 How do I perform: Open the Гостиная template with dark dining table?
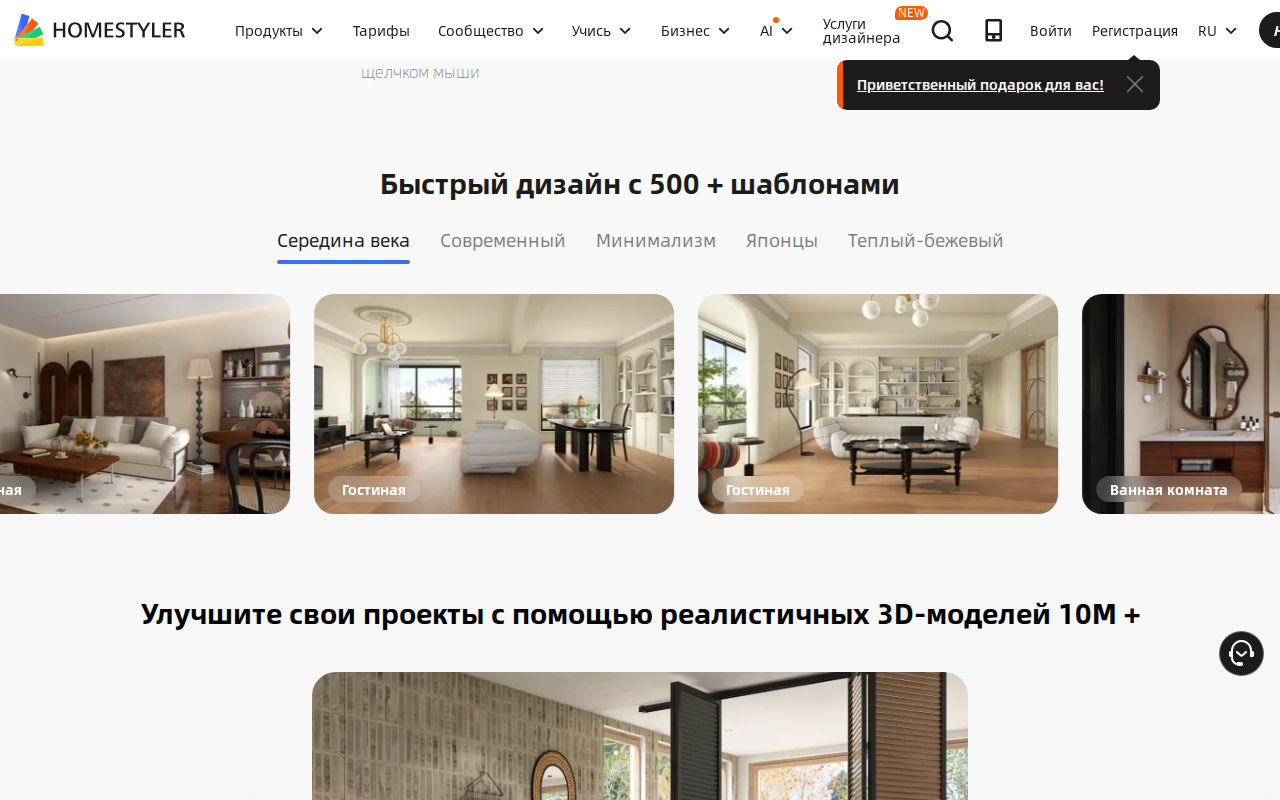pos(494,404)
